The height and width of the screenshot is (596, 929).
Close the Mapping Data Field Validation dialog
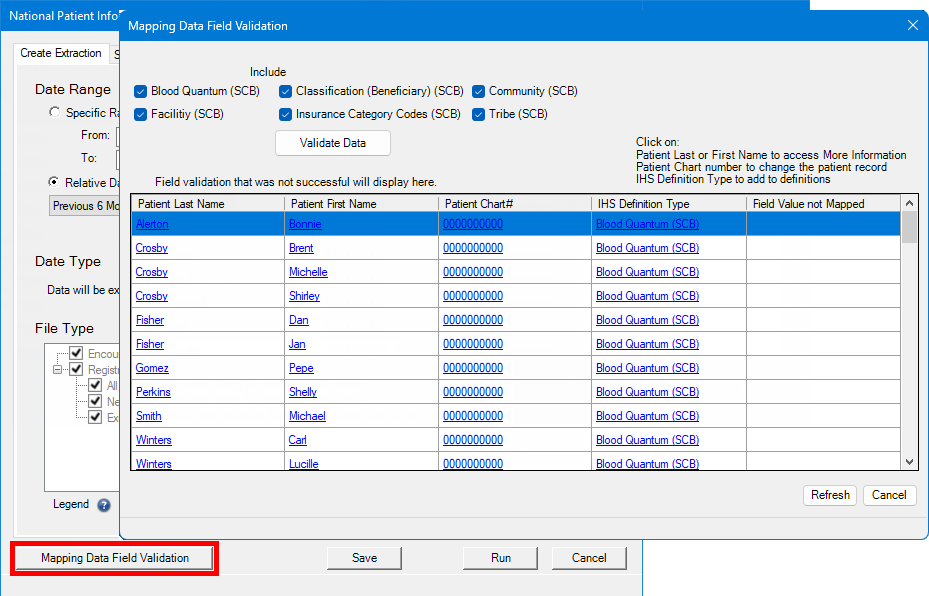pyautogui.click(x=912, y=25)
